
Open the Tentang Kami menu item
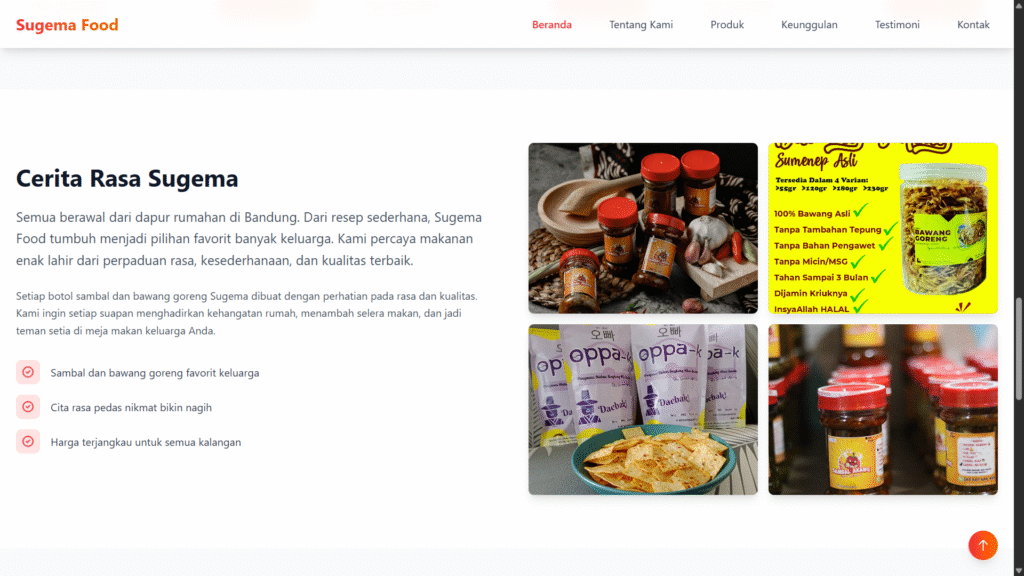pyautogui.click(x=641, y=25)
